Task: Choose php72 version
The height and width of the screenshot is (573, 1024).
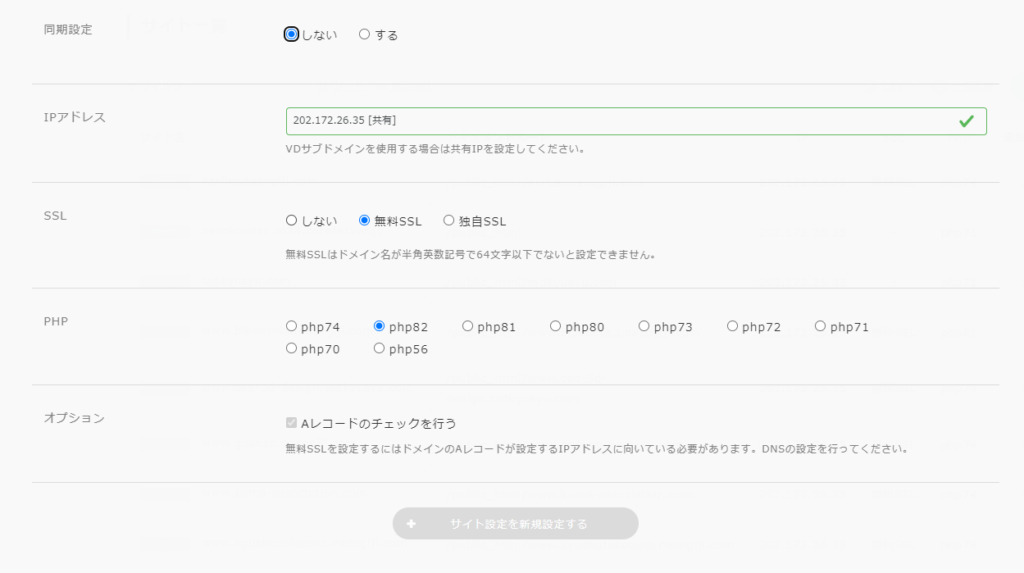Action: (x=732, y=326)
